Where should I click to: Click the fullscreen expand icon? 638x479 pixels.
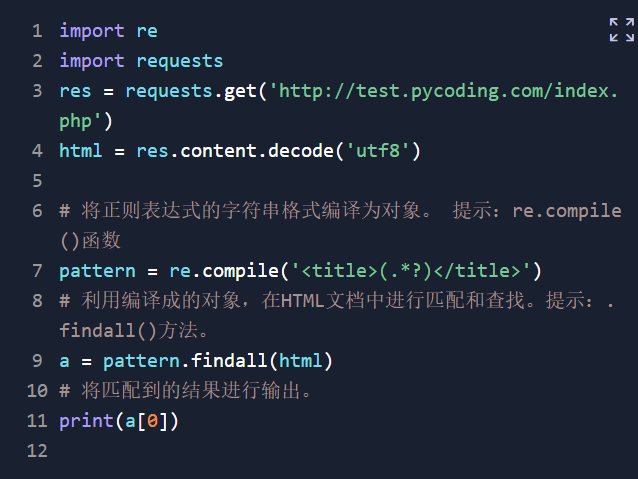621,29
